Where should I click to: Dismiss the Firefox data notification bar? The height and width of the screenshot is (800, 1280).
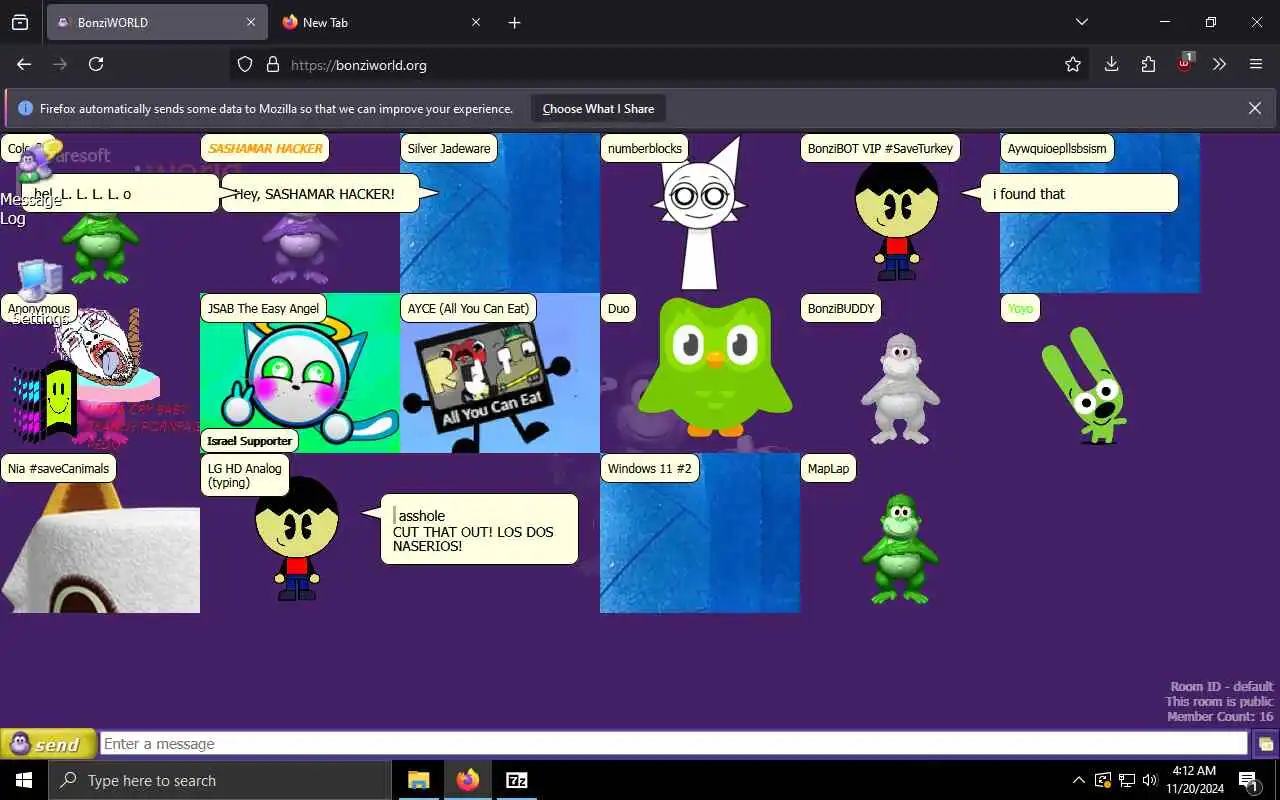(x=1255, y=108)
